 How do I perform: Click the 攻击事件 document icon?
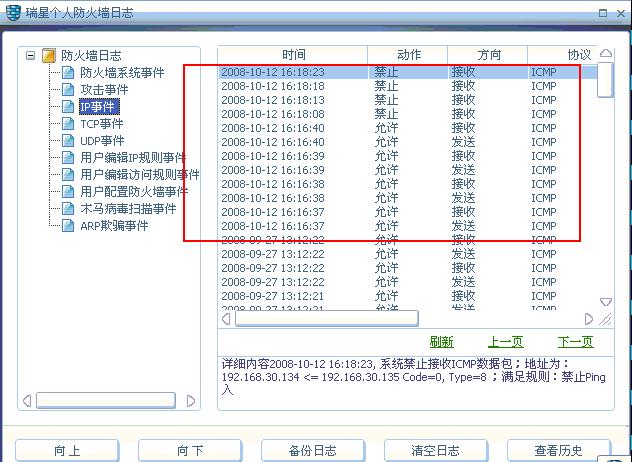[68, 89]
